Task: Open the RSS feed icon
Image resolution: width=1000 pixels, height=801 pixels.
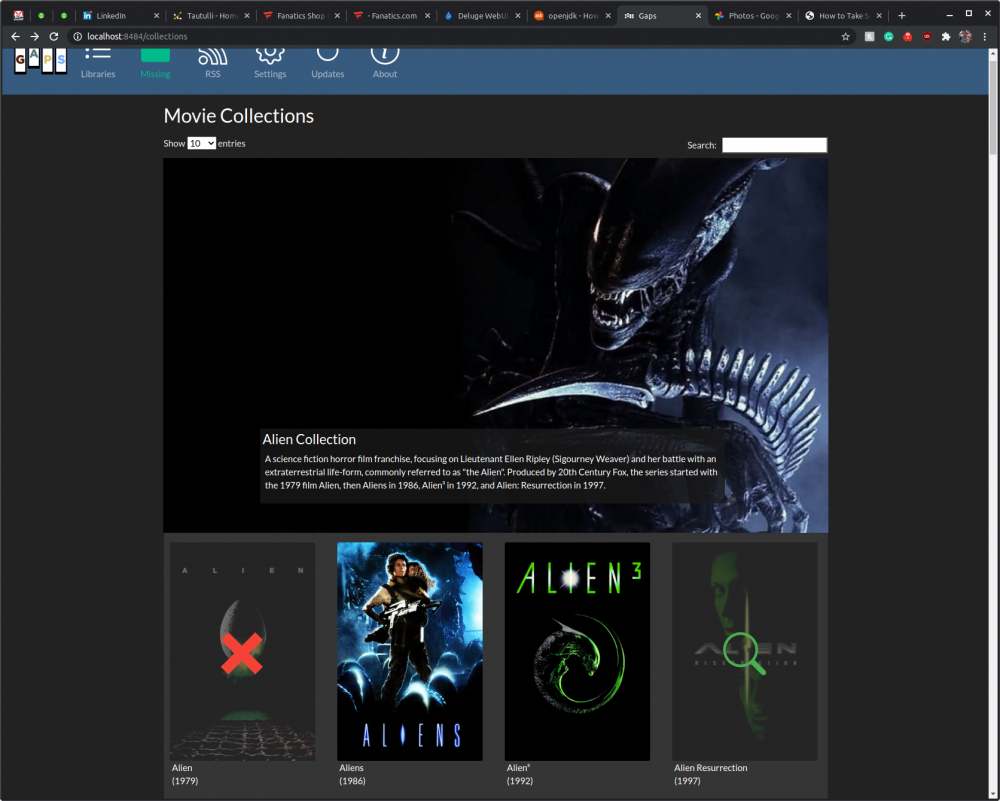Action: [x=212, y=57]
